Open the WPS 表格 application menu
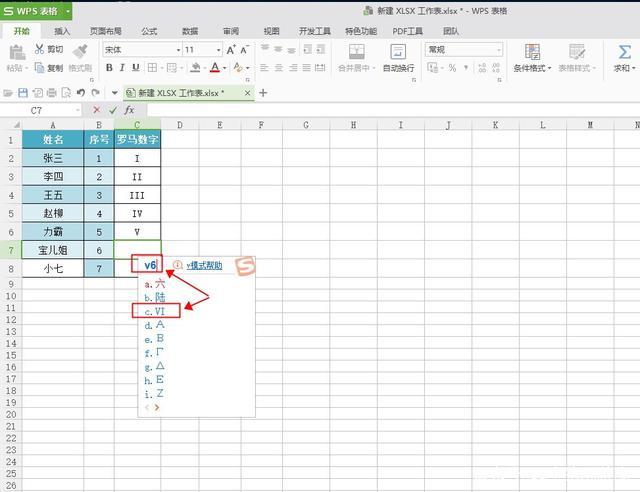 tap(36, 11)
